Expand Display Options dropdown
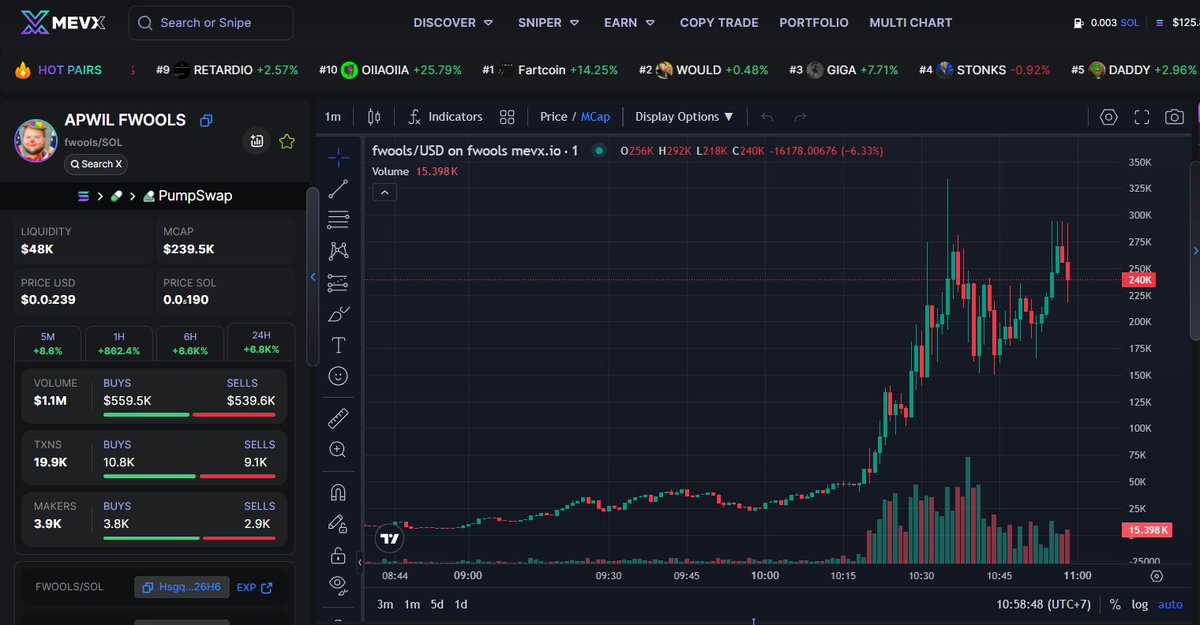Viewport: 1200px width, 625px height. pos(684,117)
